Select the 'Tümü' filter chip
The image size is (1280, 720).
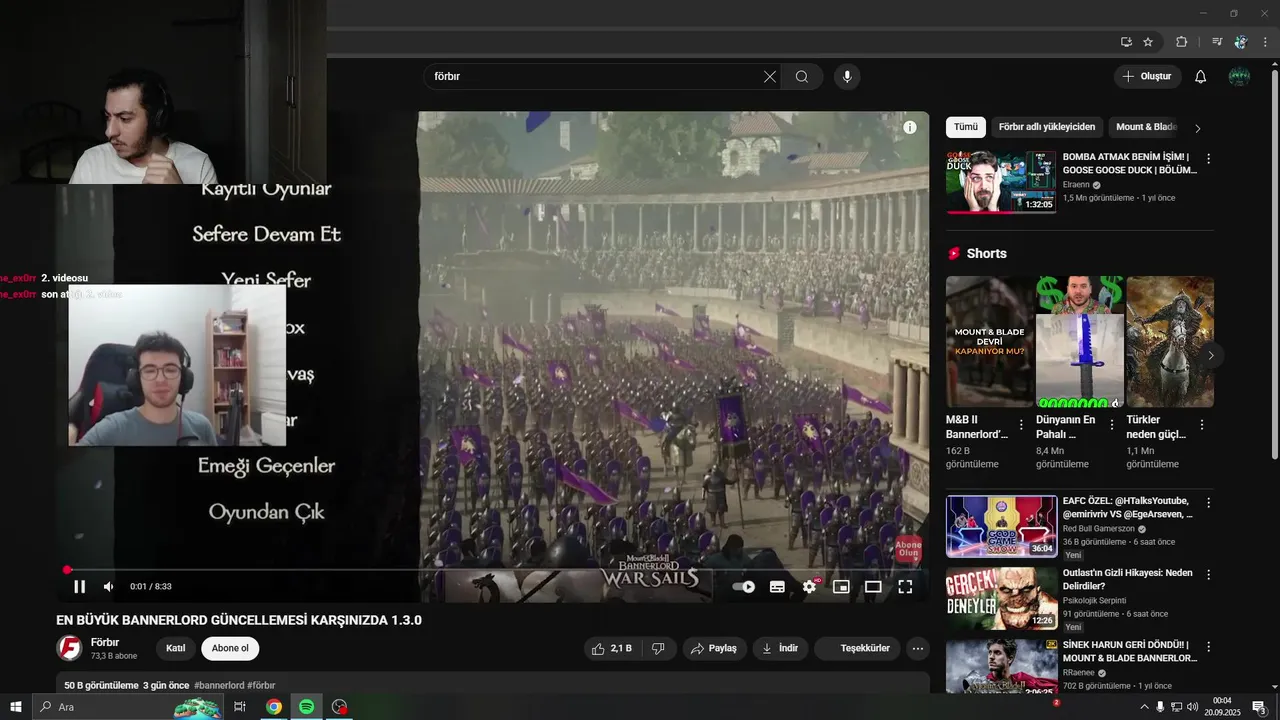click(966, 127)
